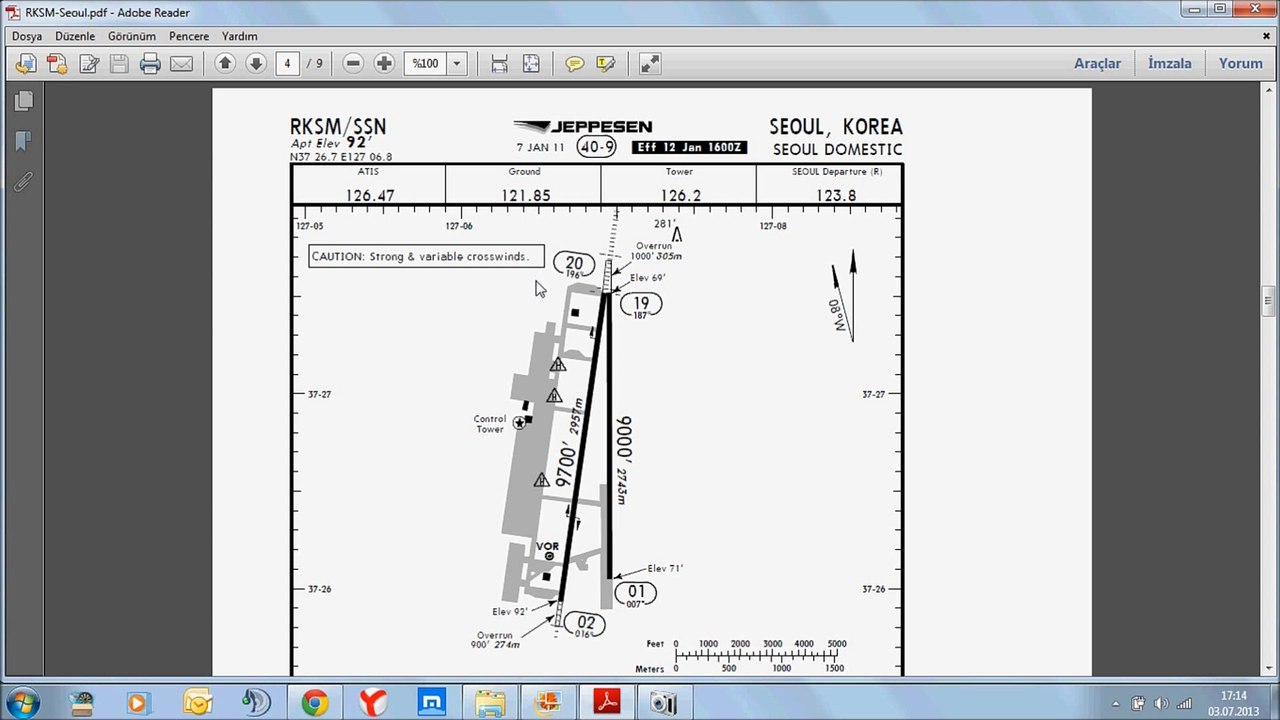The width and height of the screenshot is (1280, 720).
Task: Click the network signal tray icon
Action: click(x=1185, y=704)
